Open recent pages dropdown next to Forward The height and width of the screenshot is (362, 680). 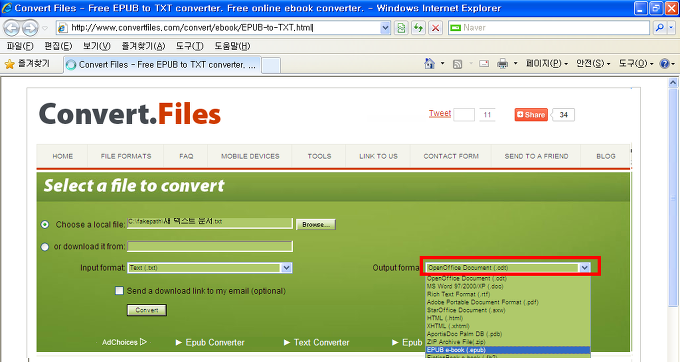click(x=45, y=28)
